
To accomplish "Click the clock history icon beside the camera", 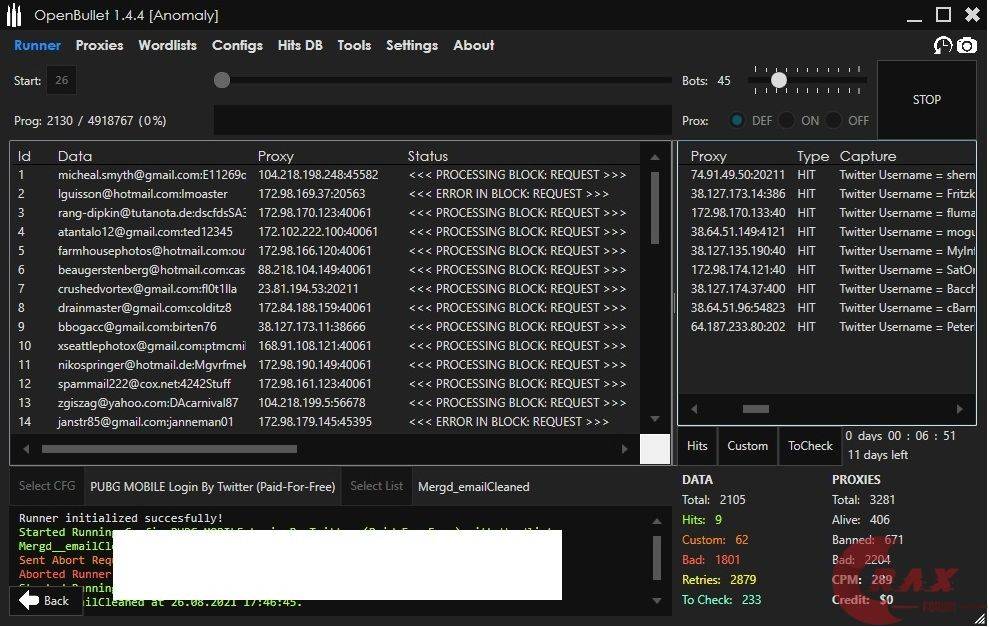I will tap(942, 45).
